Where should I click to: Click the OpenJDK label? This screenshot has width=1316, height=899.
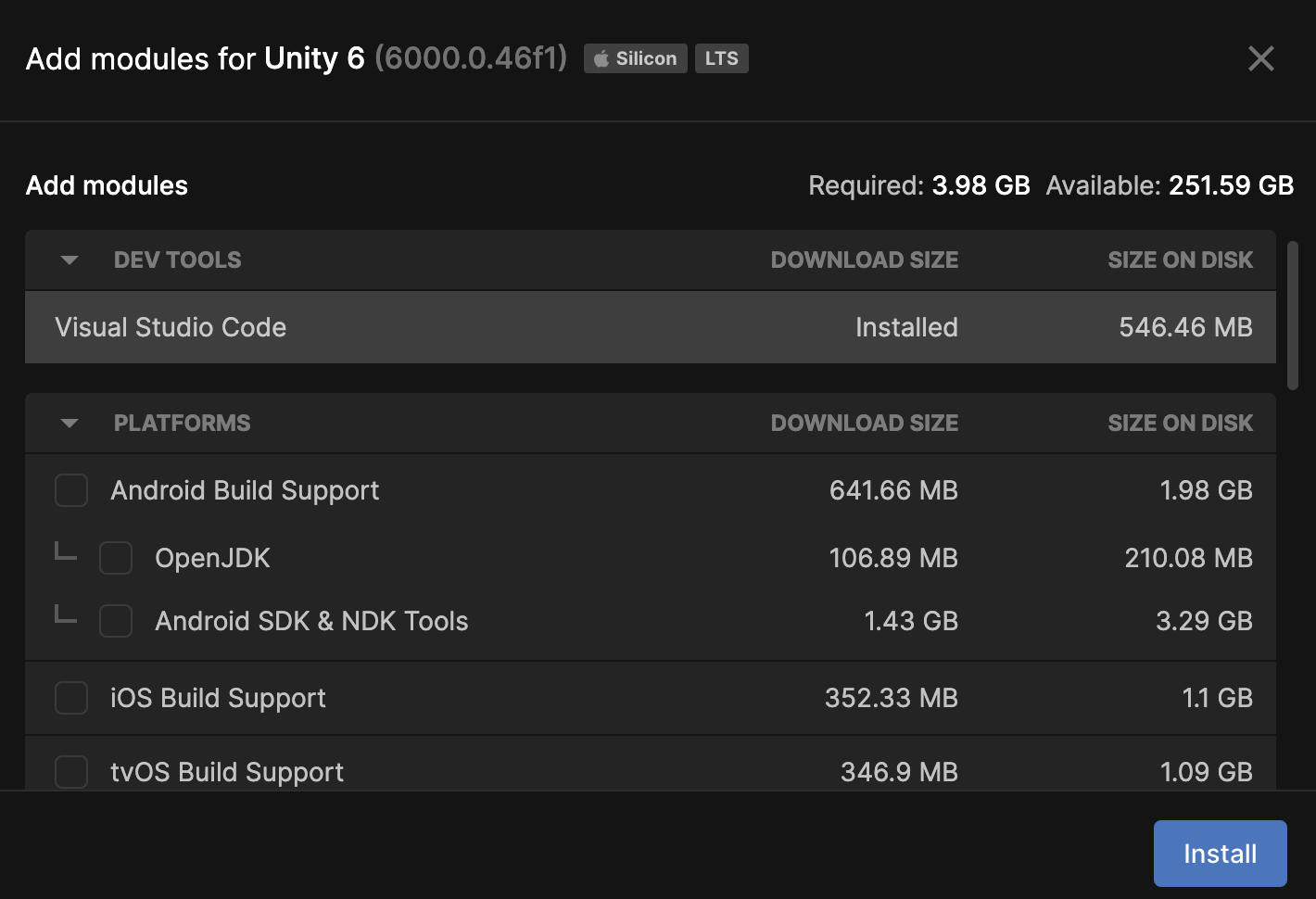pyautogui.click(x=212, y=558)
